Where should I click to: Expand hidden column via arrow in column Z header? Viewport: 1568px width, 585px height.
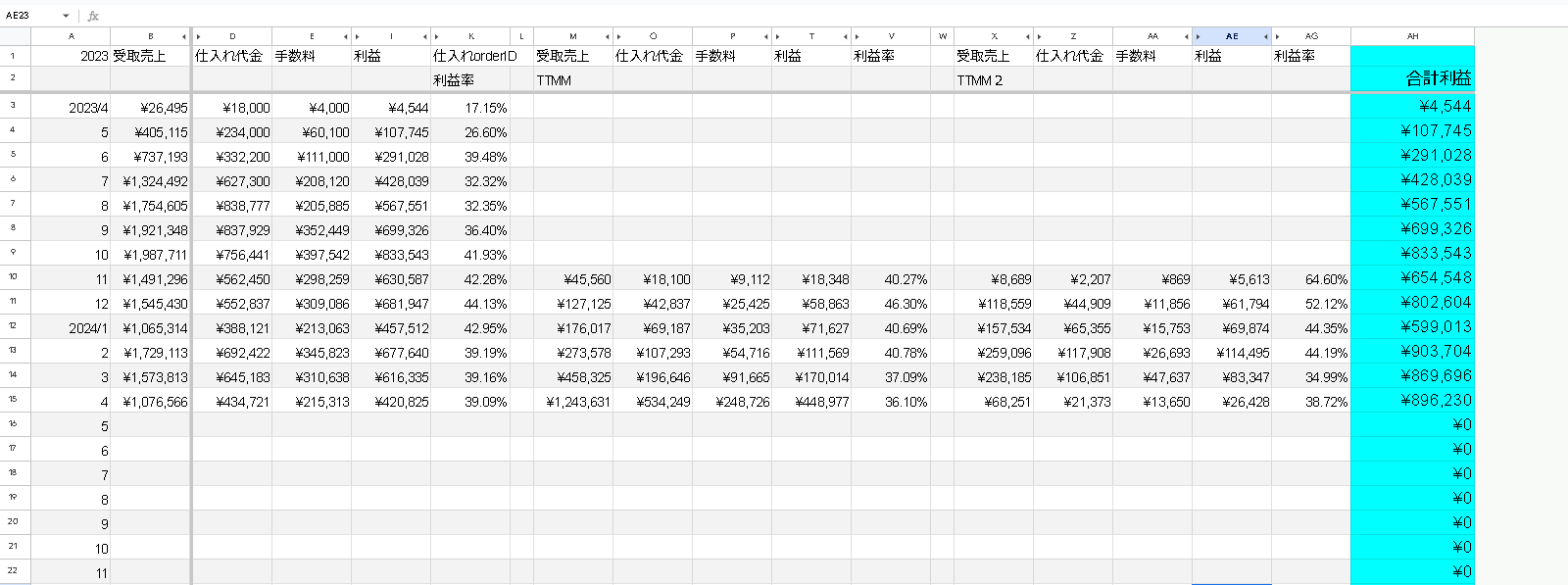point(1039,36)
